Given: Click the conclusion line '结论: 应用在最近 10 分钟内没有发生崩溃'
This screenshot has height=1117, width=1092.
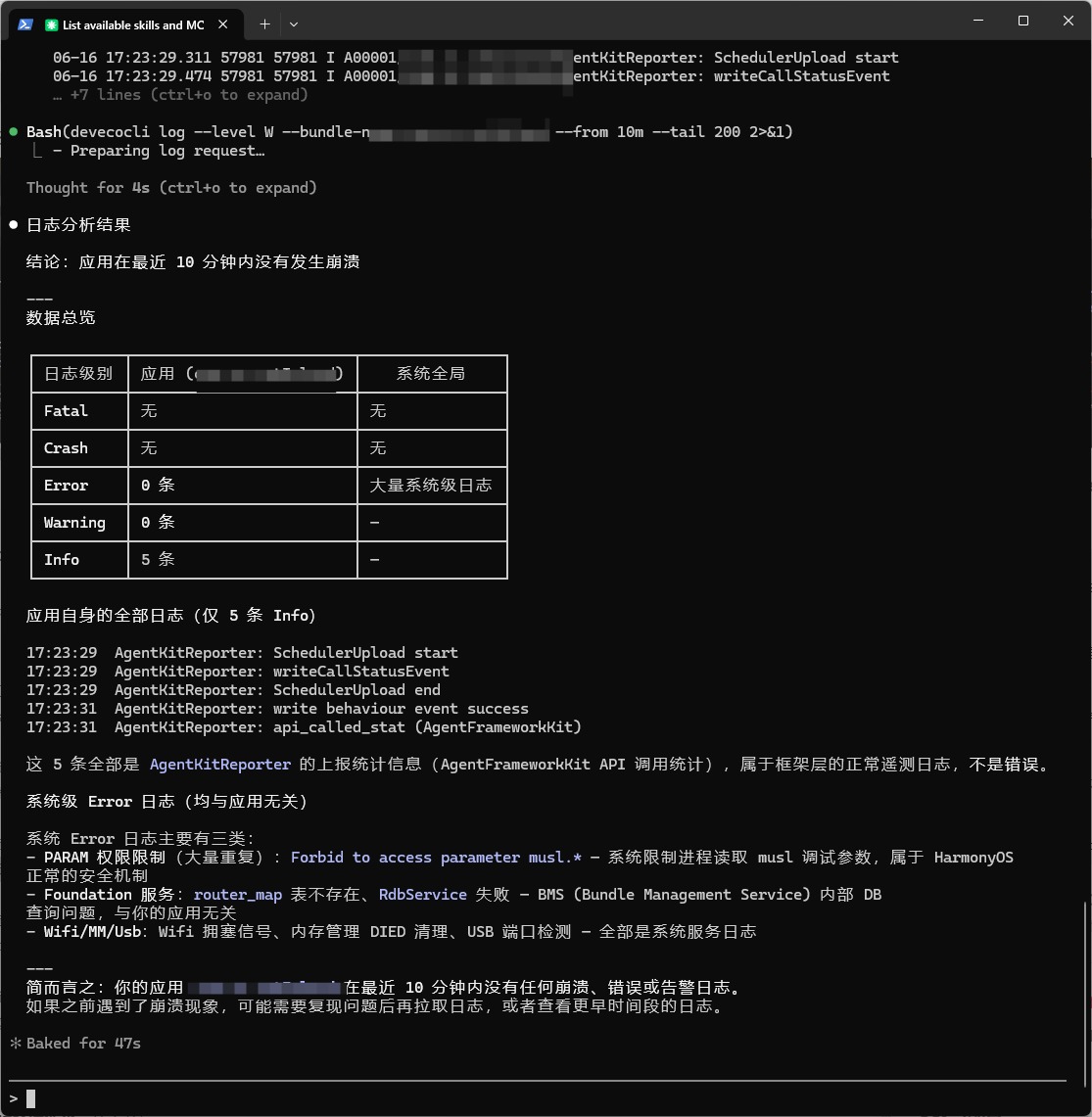Looking at the screenshot, I should point(193,262).
